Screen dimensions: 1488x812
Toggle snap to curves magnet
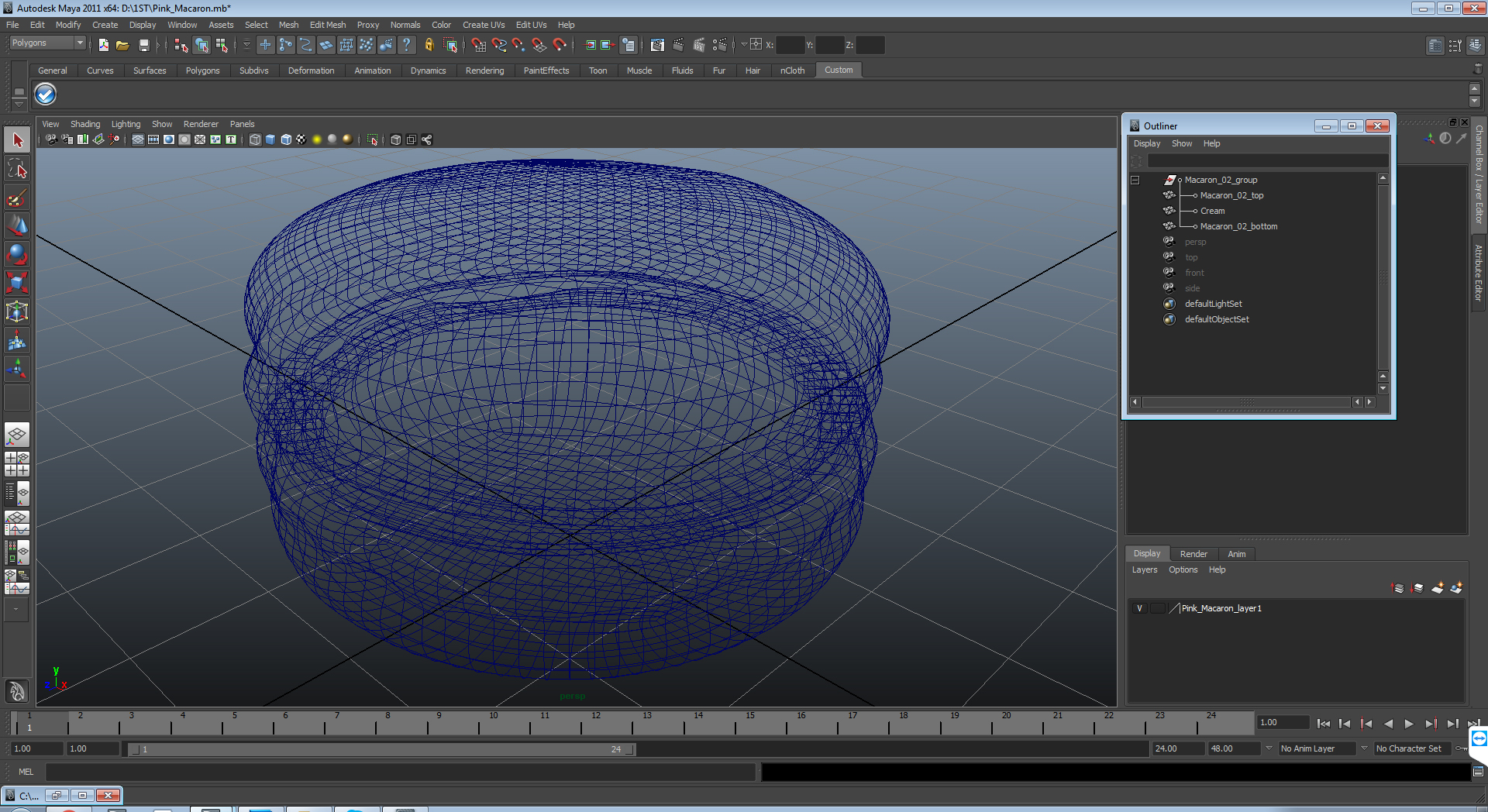coord(499,46)
